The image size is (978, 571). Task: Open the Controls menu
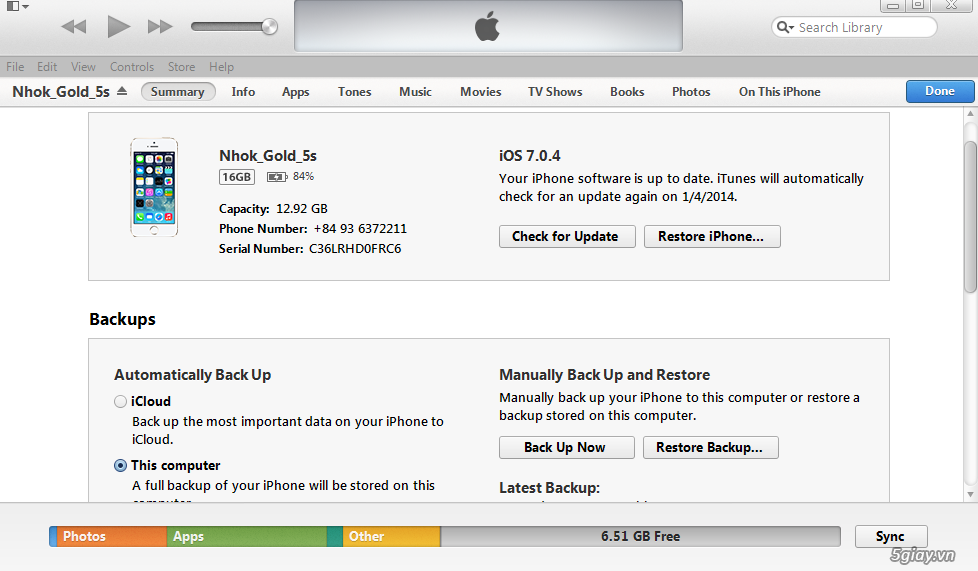(x=132, y=67)
